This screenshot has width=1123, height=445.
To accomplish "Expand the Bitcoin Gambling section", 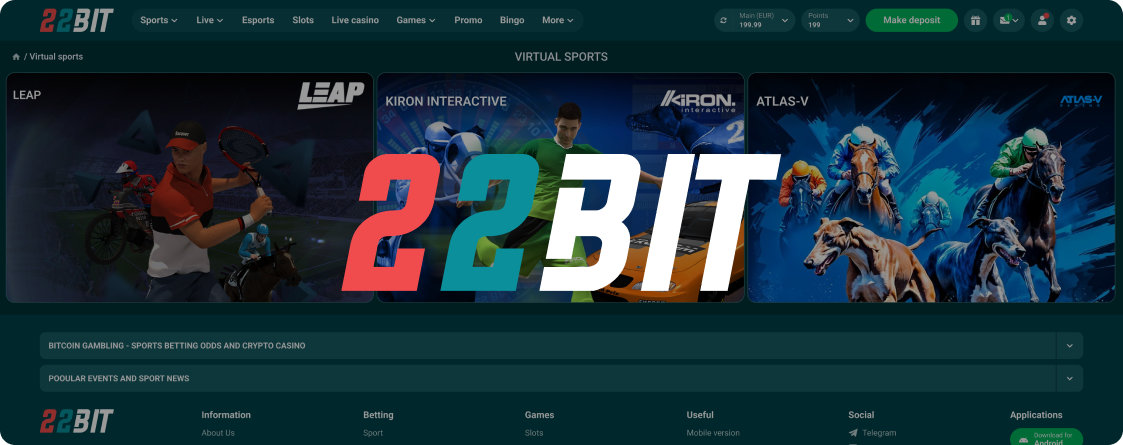I will (1069, 345).
